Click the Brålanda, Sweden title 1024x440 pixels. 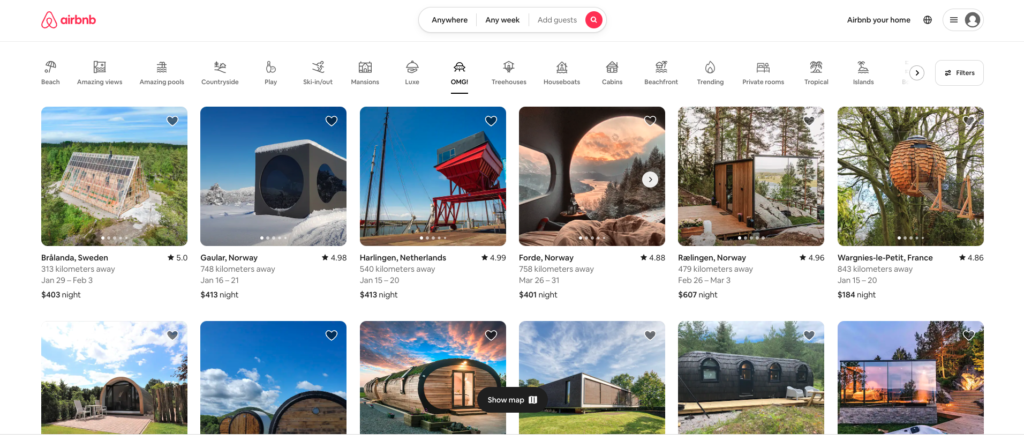point(74,258)
